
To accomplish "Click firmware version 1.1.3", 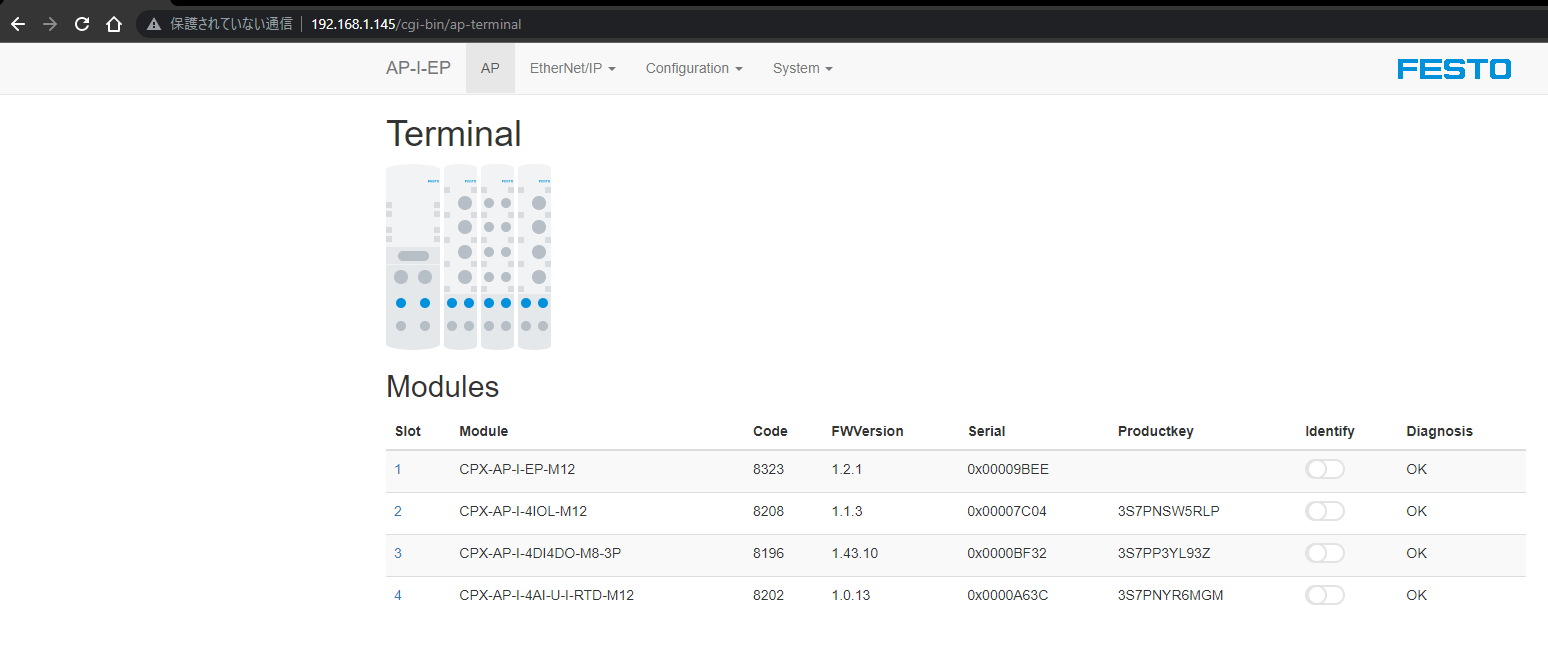I will tap(846, 511).
